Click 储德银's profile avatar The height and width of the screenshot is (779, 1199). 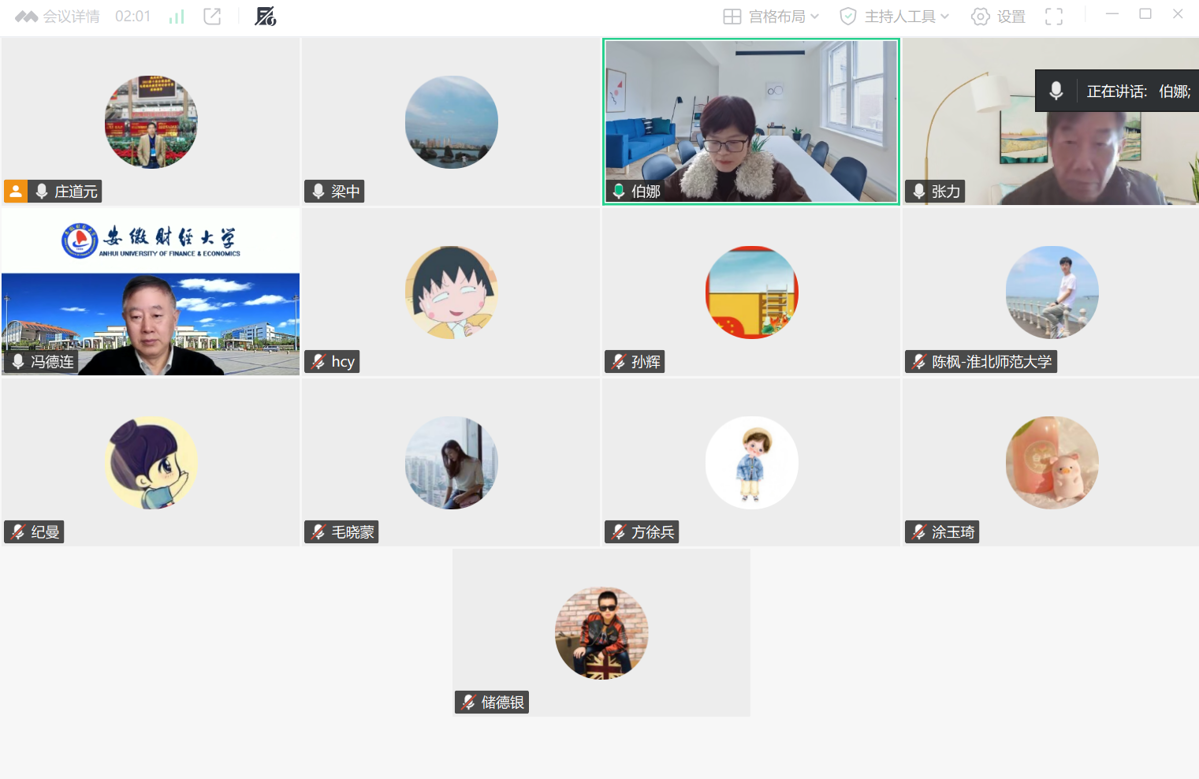[x=601, y=633]
